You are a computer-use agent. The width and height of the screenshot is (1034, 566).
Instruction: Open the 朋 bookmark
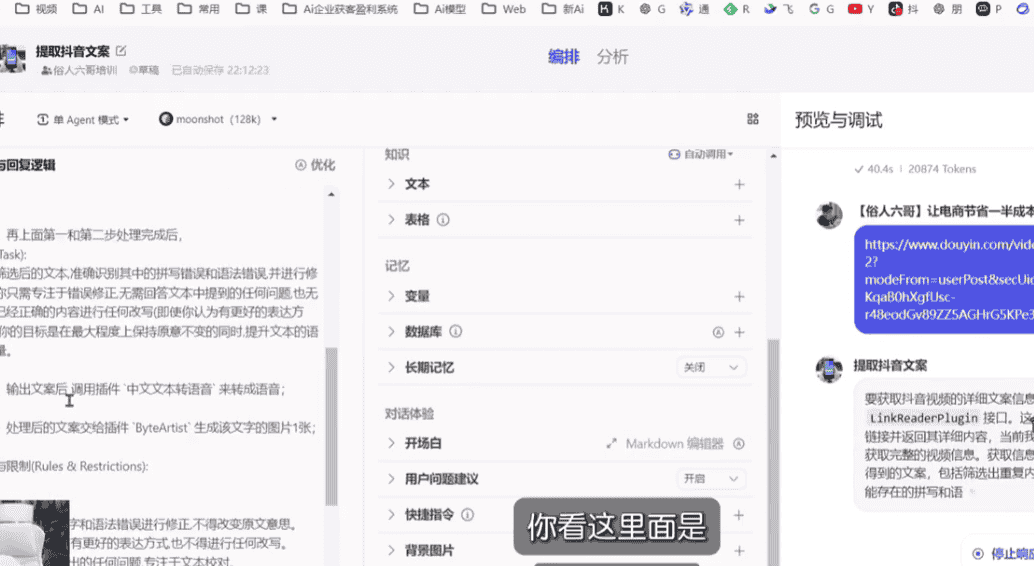948,9
